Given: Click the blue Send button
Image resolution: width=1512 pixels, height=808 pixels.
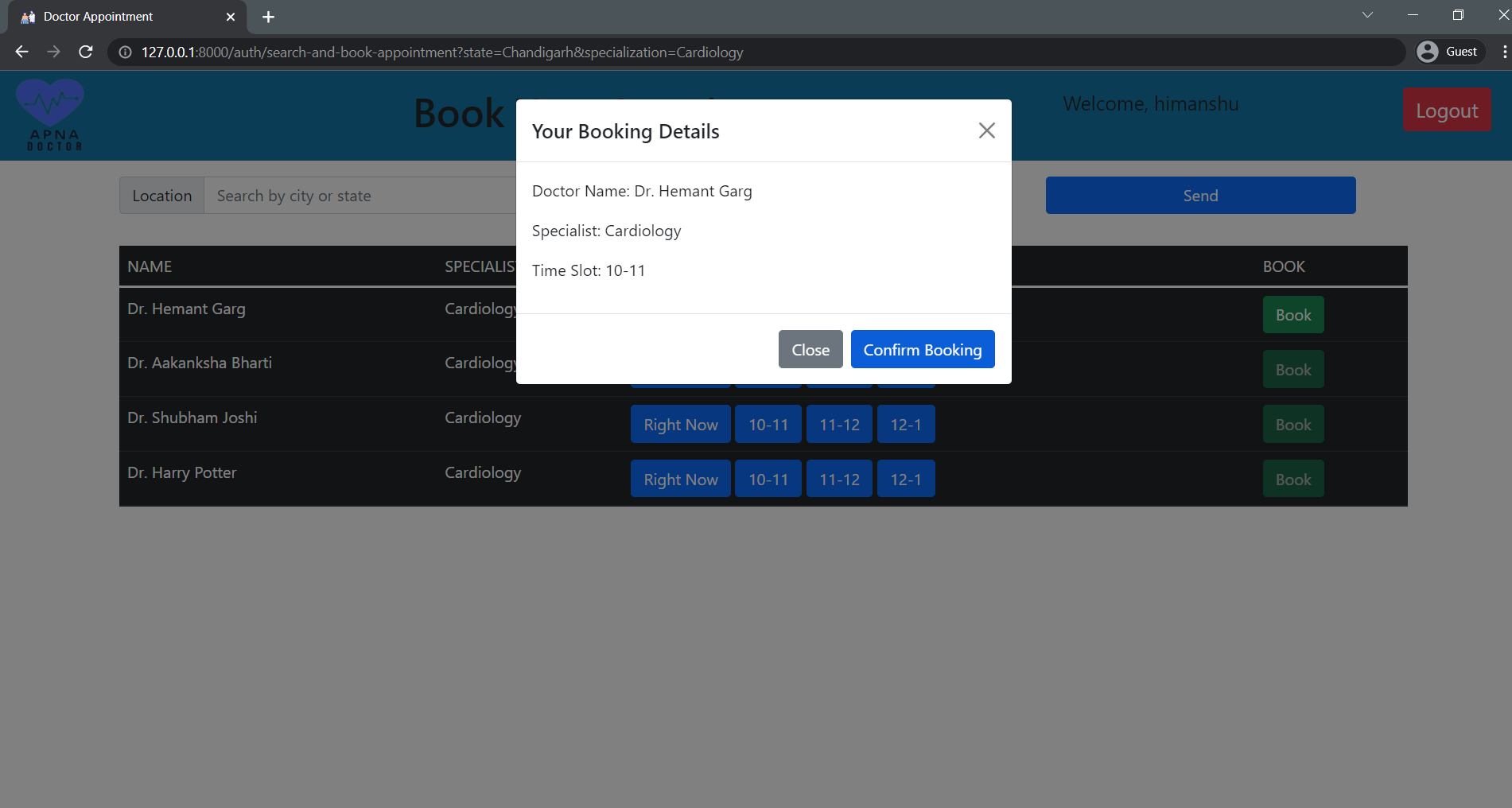Looking at the screenshot, I should click(x=1200, y=196).
